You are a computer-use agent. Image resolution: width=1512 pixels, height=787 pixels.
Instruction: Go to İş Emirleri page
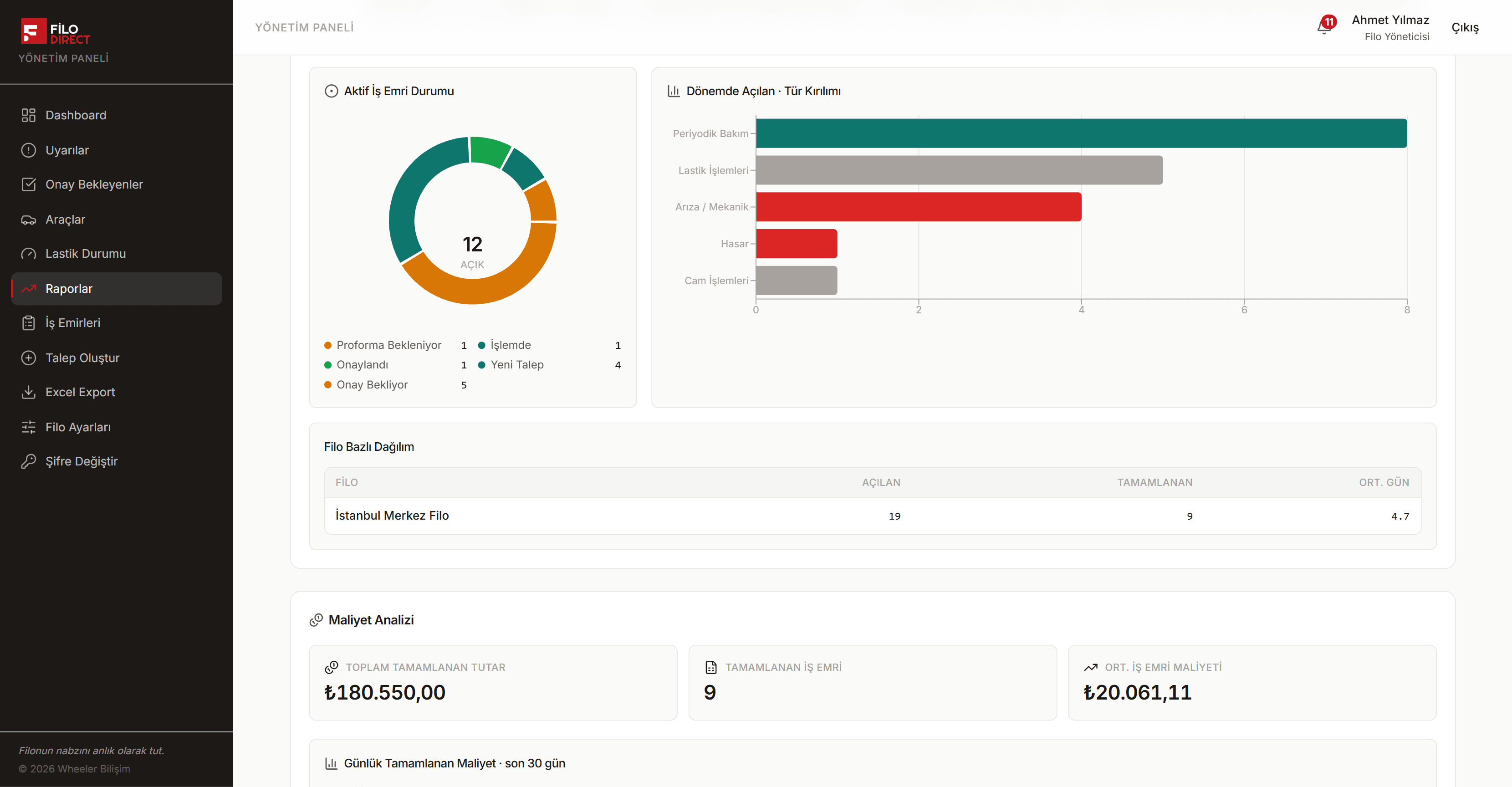[x=116, y=323]
